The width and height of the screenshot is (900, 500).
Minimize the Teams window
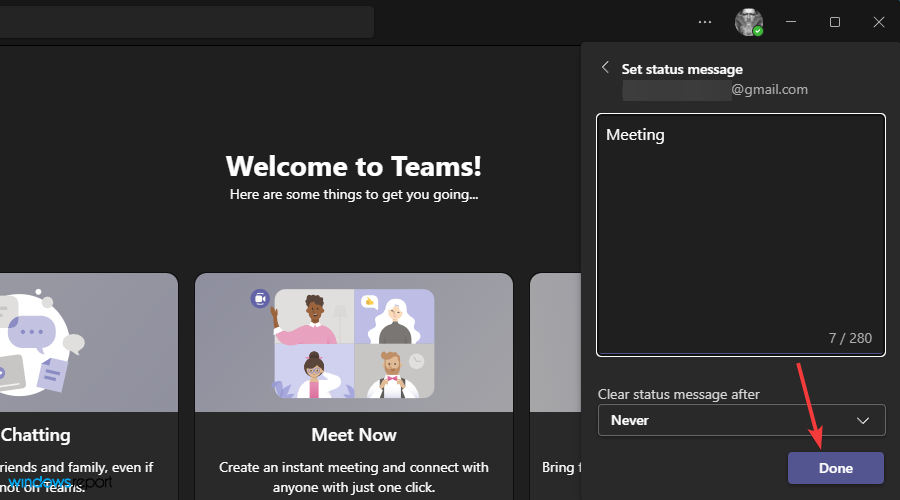pyautogui.click(x=791, y=22)
